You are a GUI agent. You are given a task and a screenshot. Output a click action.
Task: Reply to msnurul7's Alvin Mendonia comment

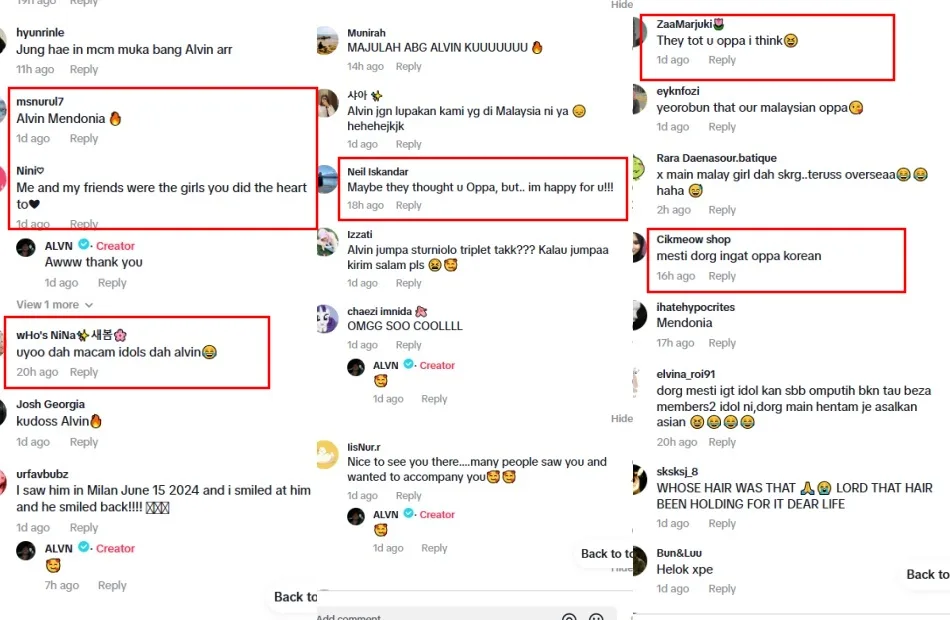(84, 139)
